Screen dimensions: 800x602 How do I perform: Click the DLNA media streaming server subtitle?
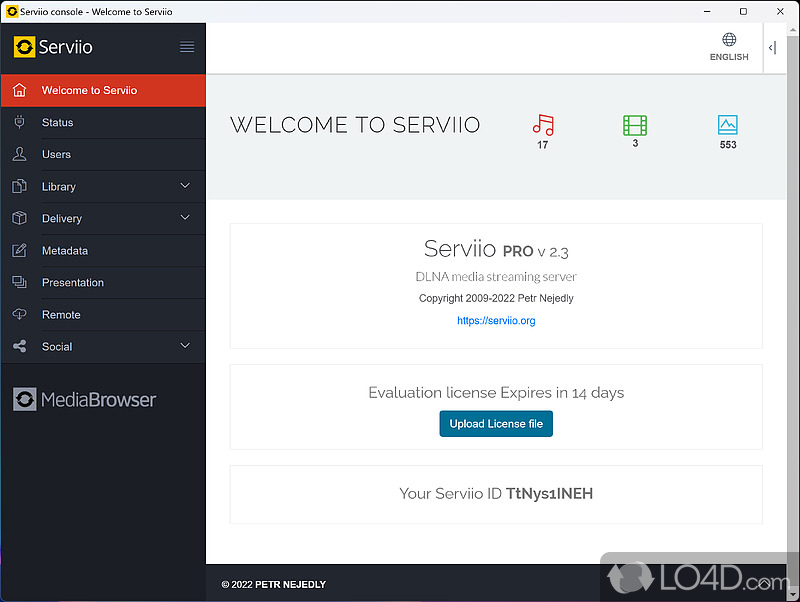(496, 277)
